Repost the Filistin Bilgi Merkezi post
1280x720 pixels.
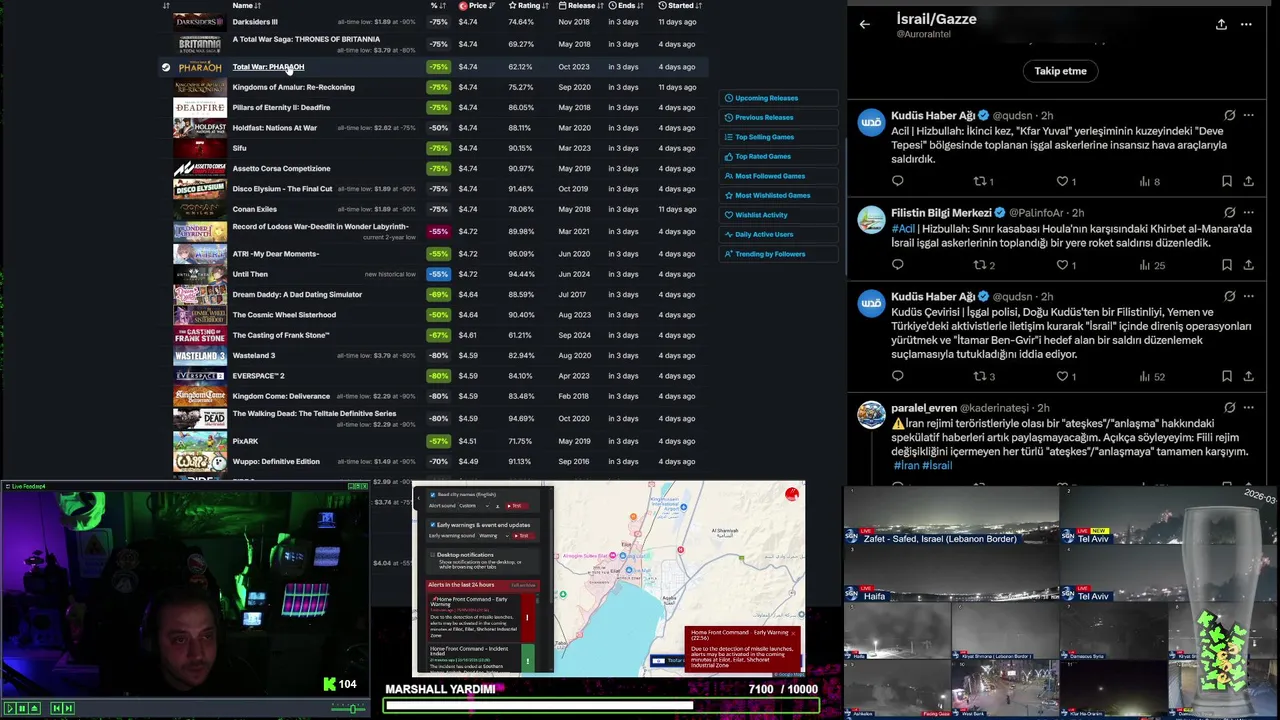tap(984, 265)
